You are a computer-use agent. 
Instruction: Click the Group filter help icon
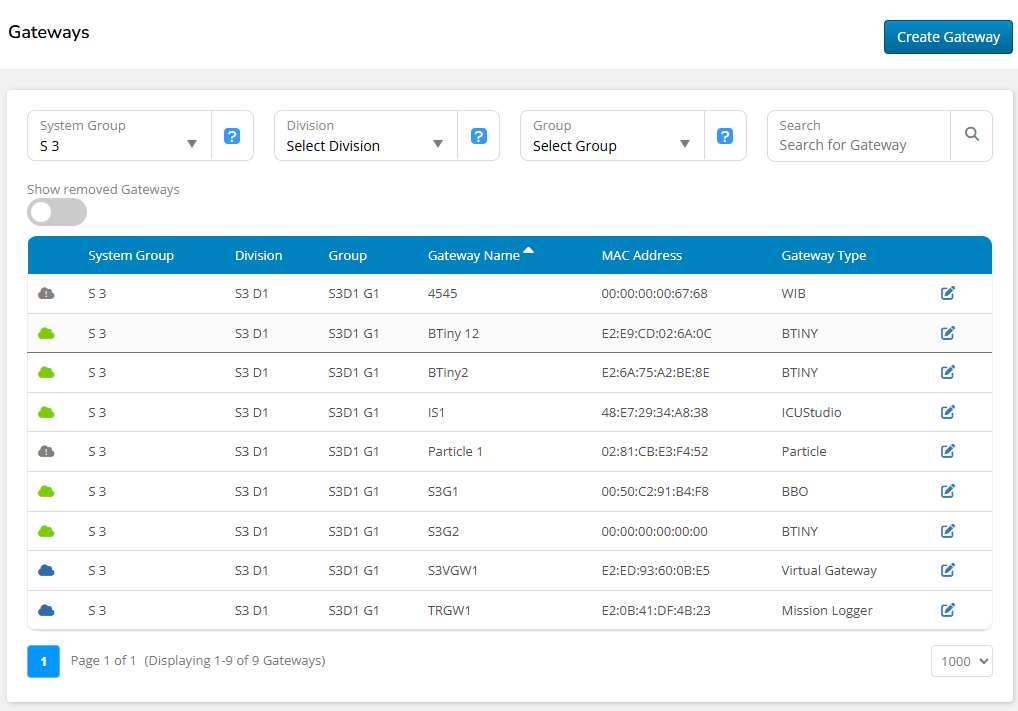(x=725, y=136)
